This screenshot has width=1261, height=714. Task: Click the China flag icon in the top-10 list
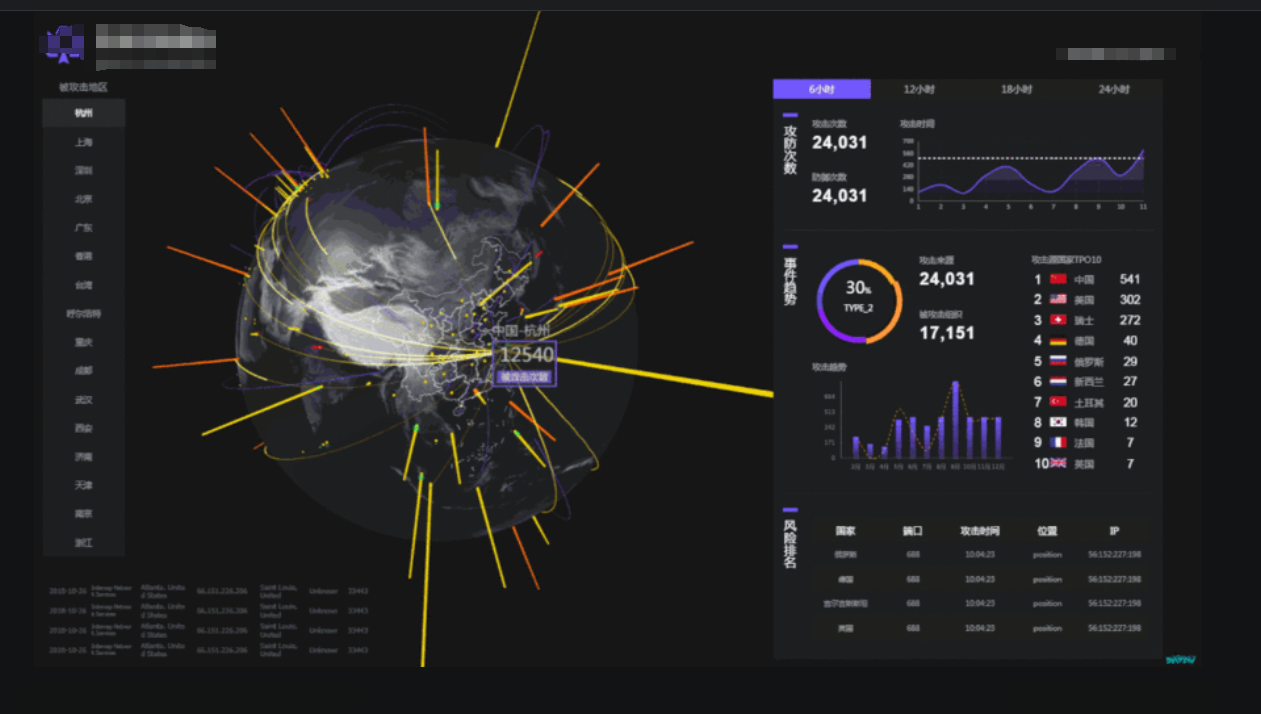1058,280
